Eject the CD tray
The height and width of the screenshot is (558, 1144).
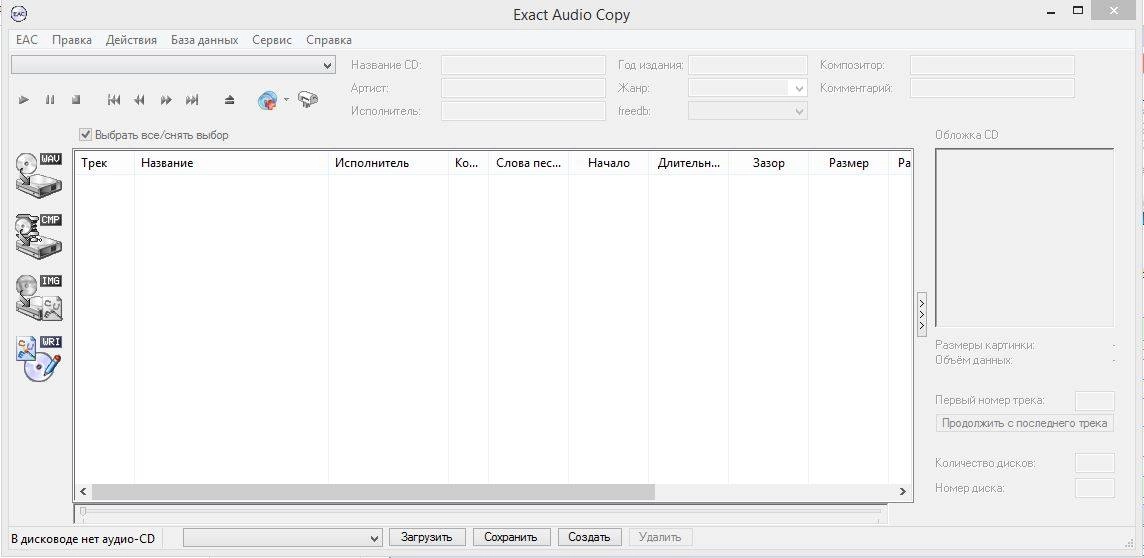click(x=229, y=100)
